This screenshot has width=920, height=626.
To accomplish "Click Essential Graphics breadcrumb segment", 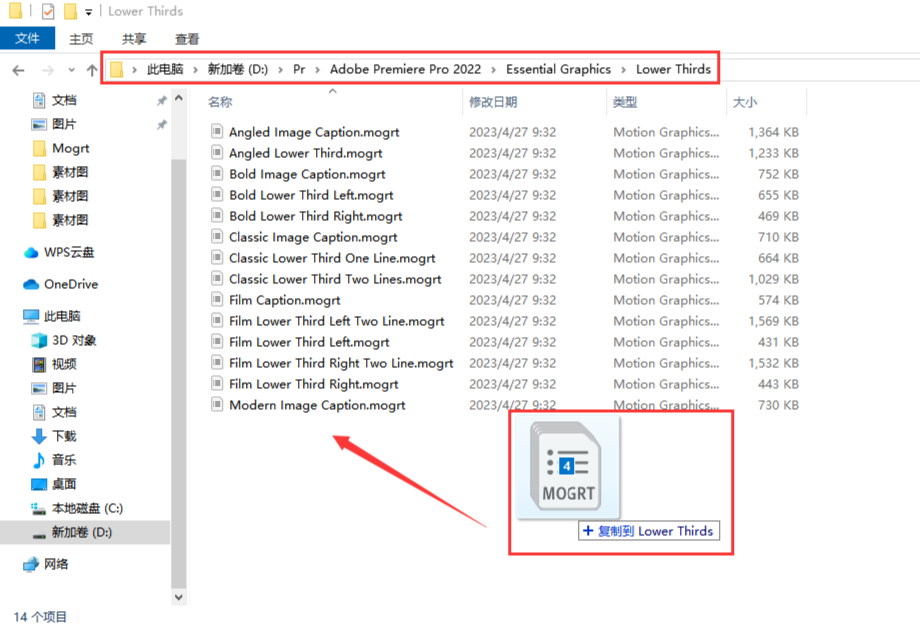I will pos(558,69).
